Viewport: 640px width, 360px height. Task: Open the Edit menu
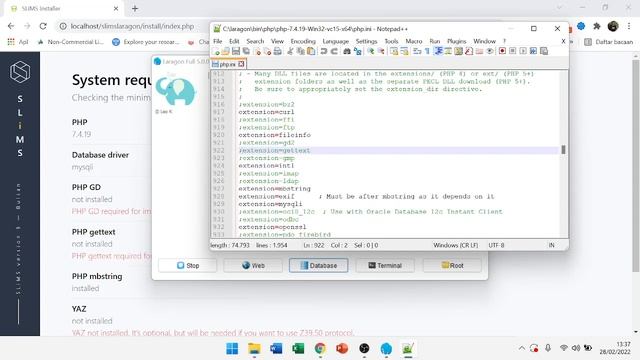(x=234, y=41)
